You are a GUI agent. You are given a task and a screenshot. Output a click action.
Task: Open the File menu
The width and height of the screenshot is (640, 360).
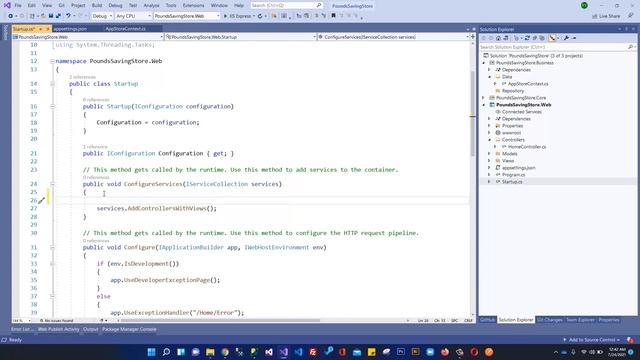(18, 6)
